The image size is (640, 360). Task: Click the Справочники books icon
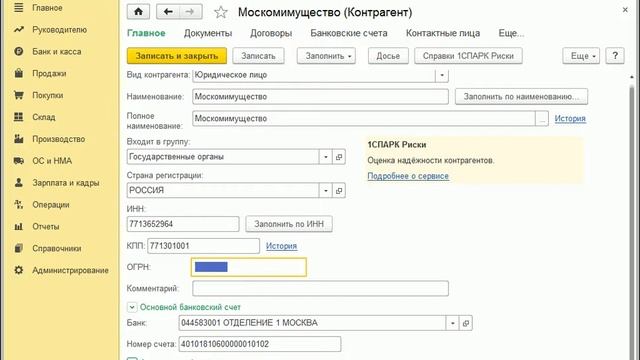click(x=18, y=248)
